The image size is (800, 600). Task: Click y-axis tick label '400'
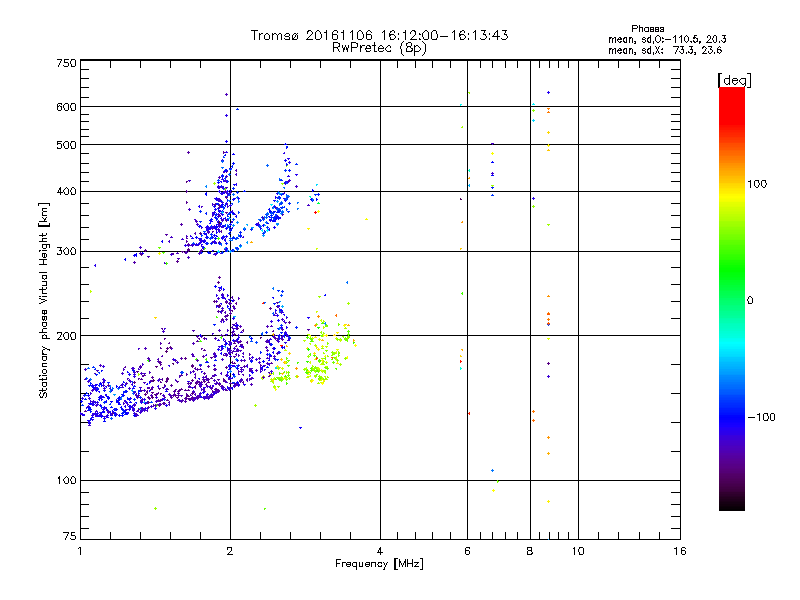[x=67, y=191]
